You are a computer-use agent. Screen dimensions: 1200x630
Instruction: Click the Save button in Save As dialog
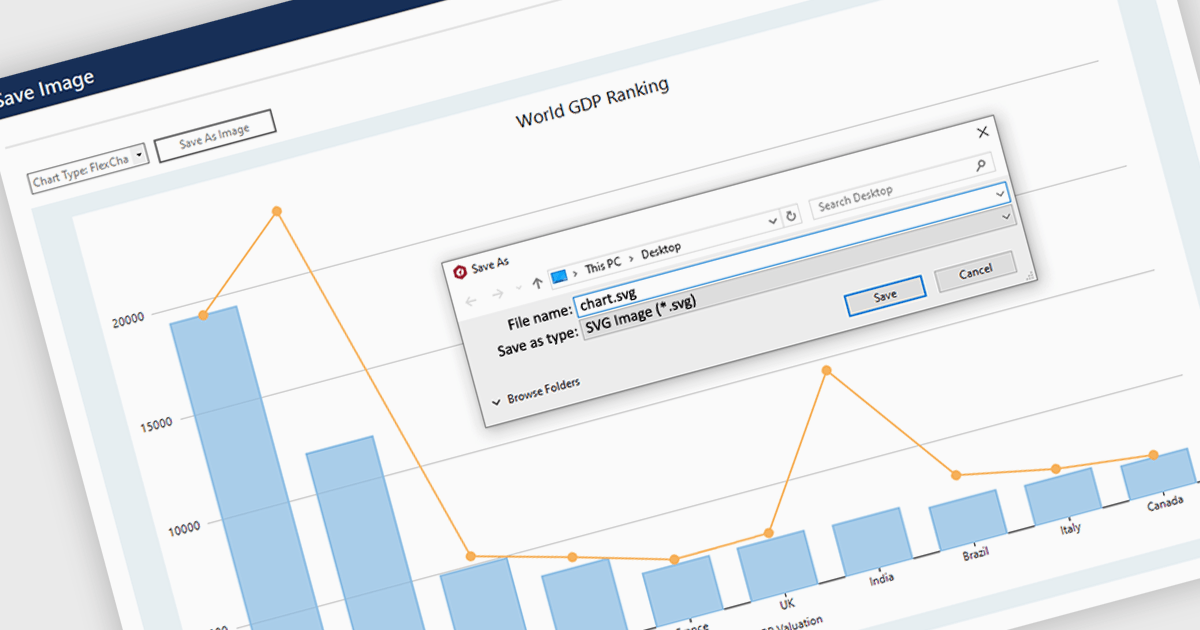coord(885,296)
